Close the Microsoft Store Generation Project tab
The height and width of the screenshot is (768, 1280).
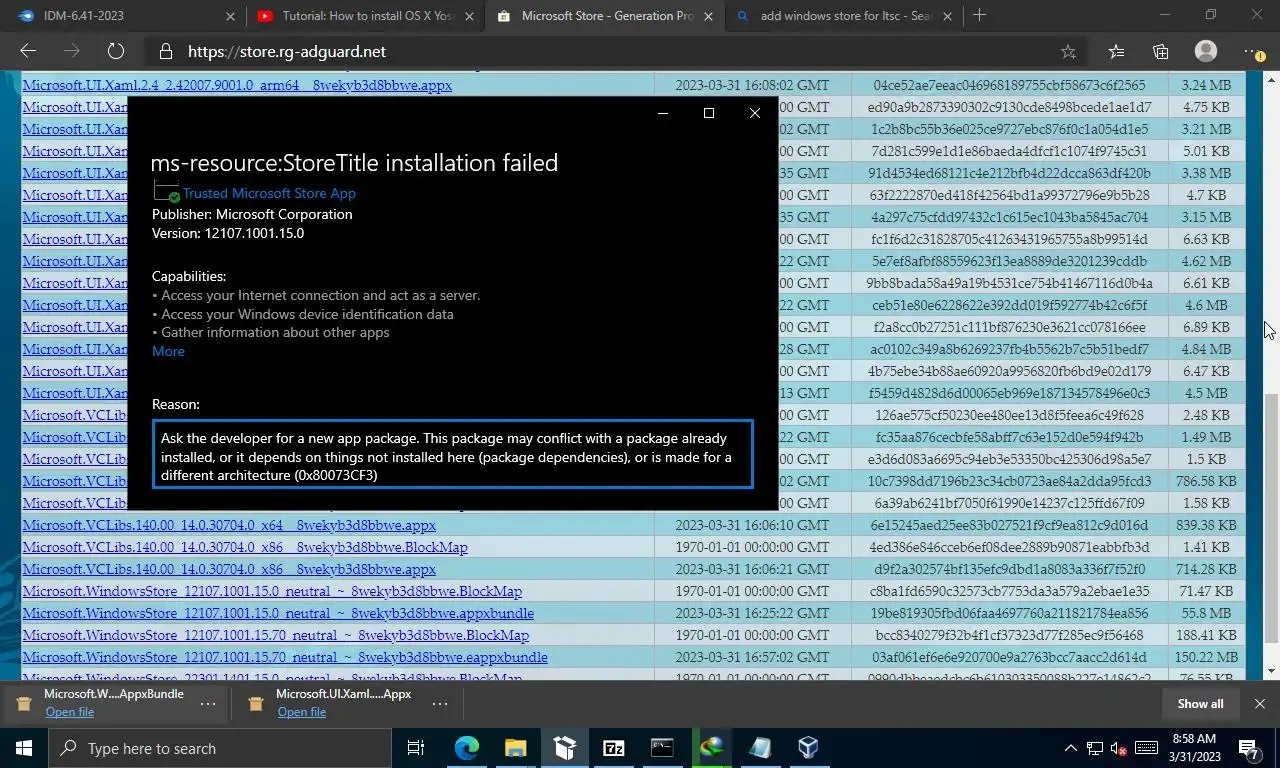pyautogui.click(x=709, y=16)
